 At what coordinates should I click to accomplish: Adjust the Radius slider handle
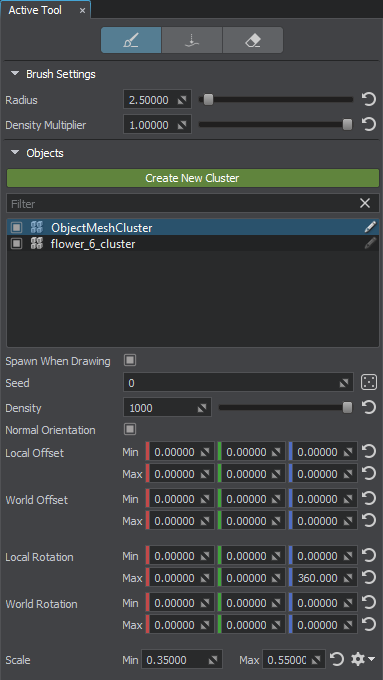209,100
